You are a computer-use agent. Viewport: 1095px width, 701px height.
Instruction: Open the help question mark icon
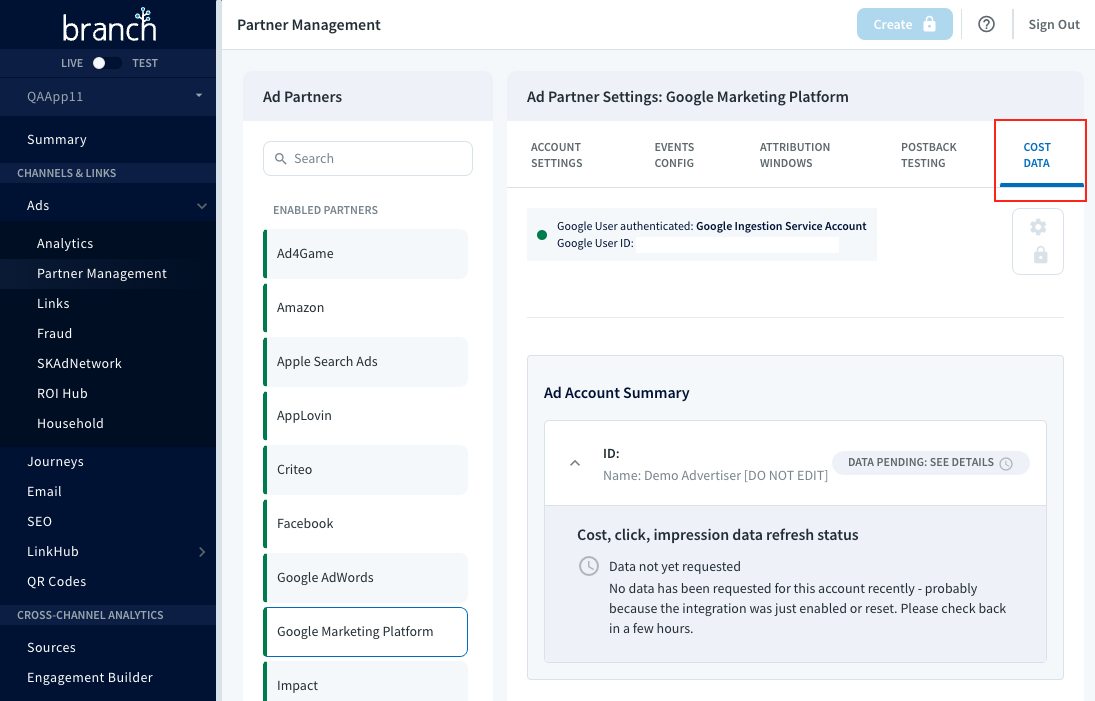(986, 24)
